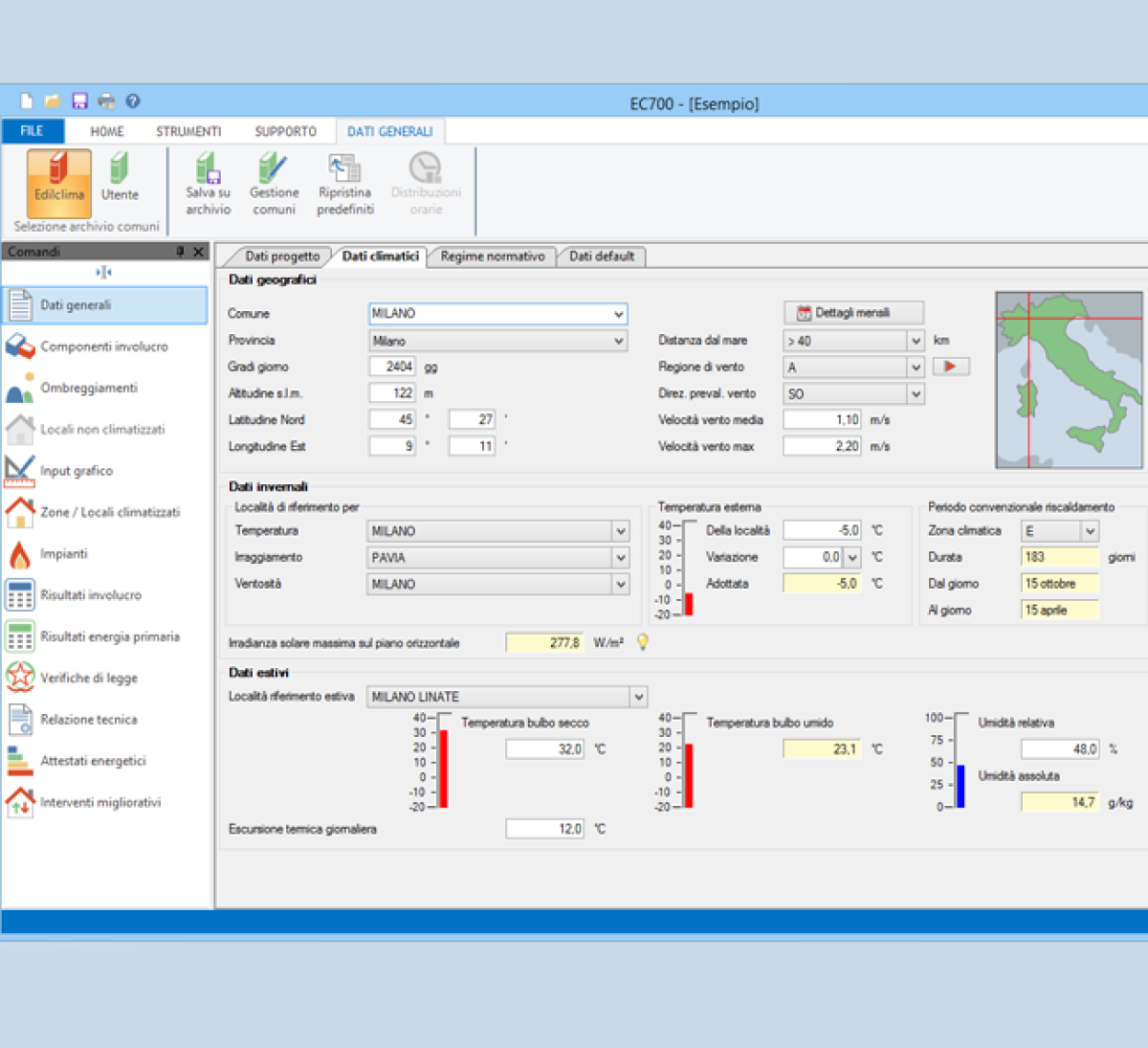Image resolution: width=1148 pixels, height=1048 pixels.
Task: Open Interventi migliorativi section
Action: pos(105,802)
